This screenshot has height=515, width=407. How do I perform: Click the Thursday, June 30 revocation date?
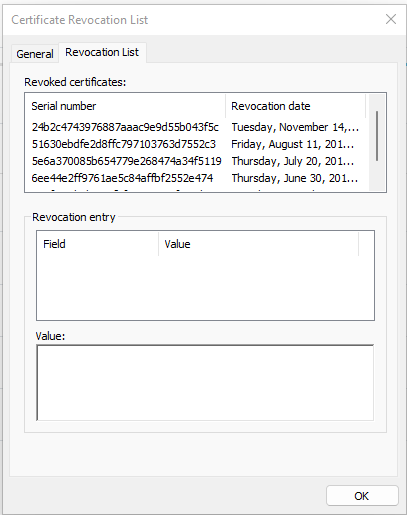coord(295,178)
